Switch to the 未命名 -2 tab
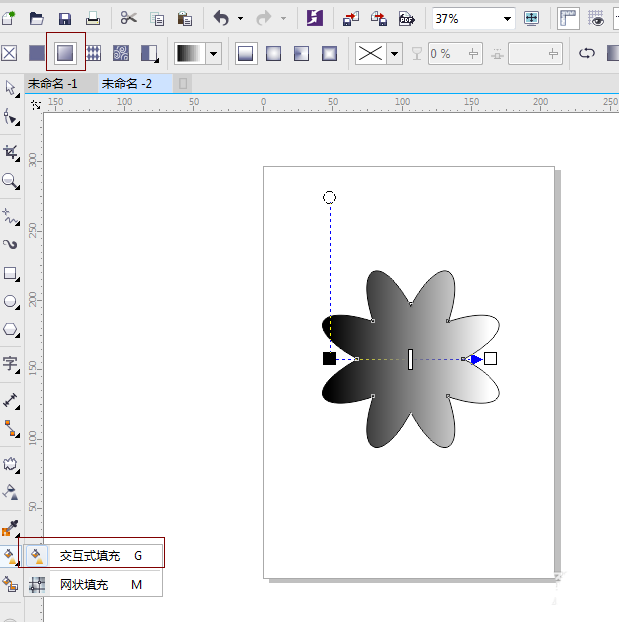This screenshot has height=622, width=619. pos(127,84)
